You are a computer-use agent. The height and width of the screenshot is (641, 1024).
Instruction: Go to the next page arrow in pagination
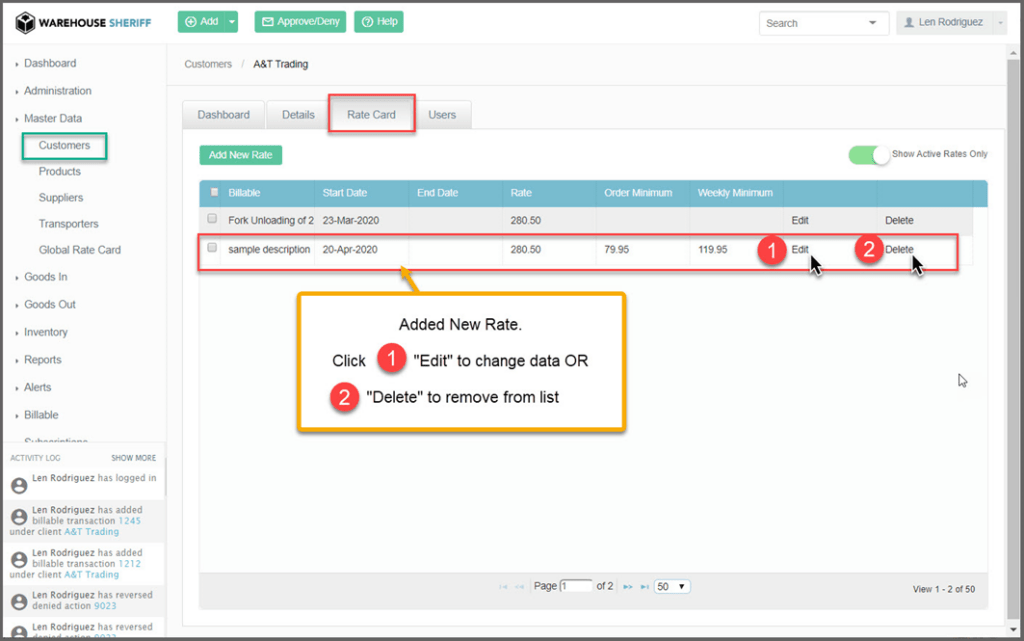pos(628,587)
